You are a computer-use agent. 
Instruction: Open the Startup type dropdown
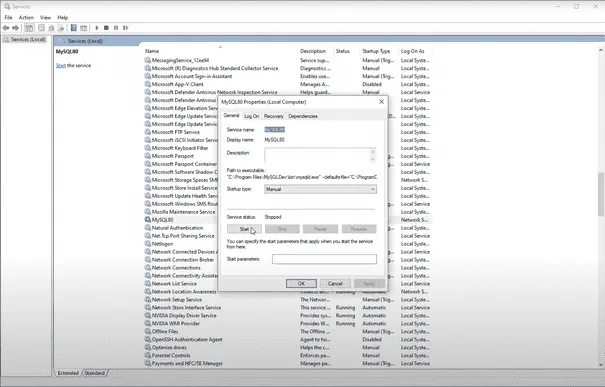pyautogui.click(x=320, y=189)
